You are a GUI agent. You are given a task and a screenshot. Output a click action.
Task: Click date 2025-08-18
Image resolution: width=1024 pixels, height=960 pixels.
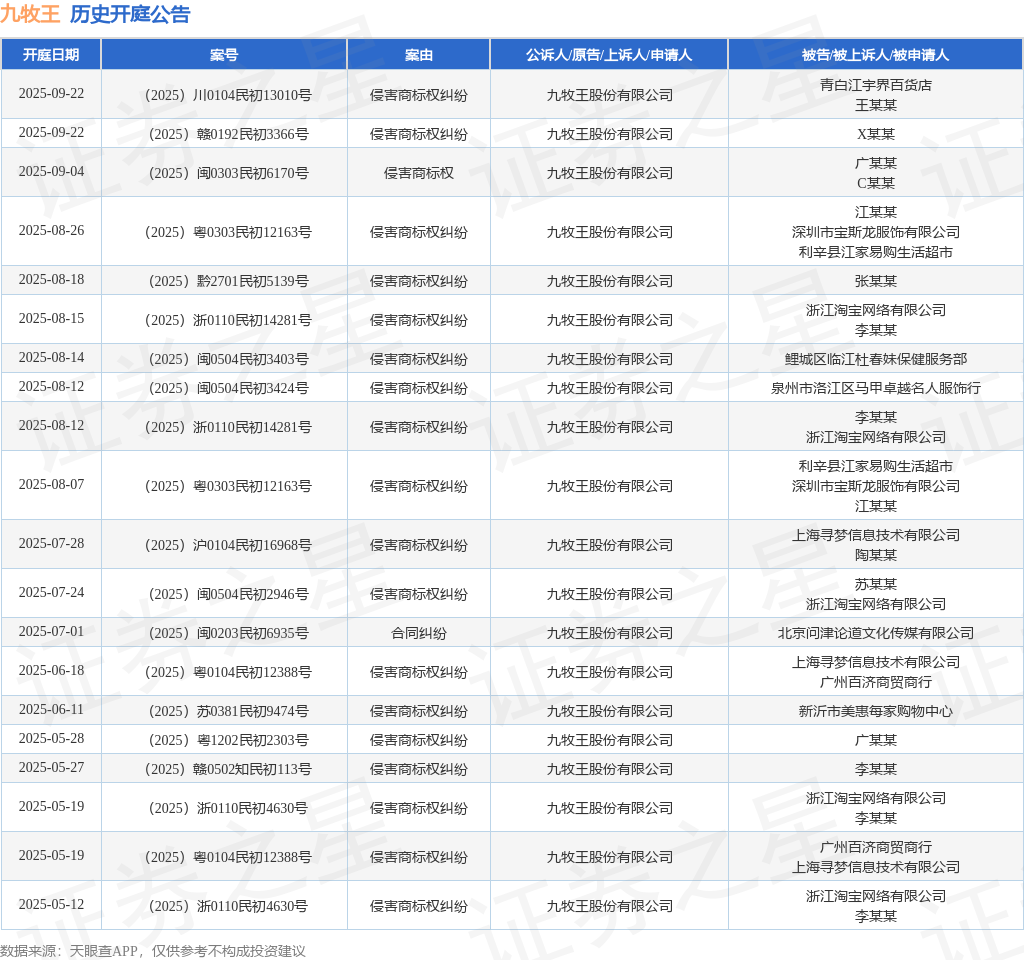[x=51, y=280]
